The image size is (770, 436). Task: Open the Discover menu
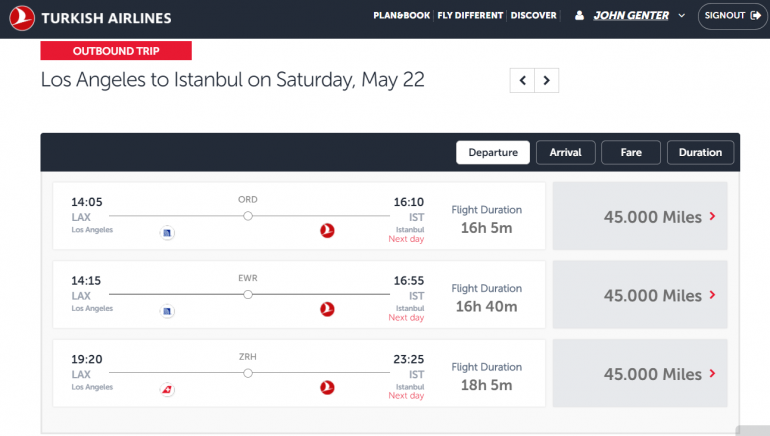533,16
